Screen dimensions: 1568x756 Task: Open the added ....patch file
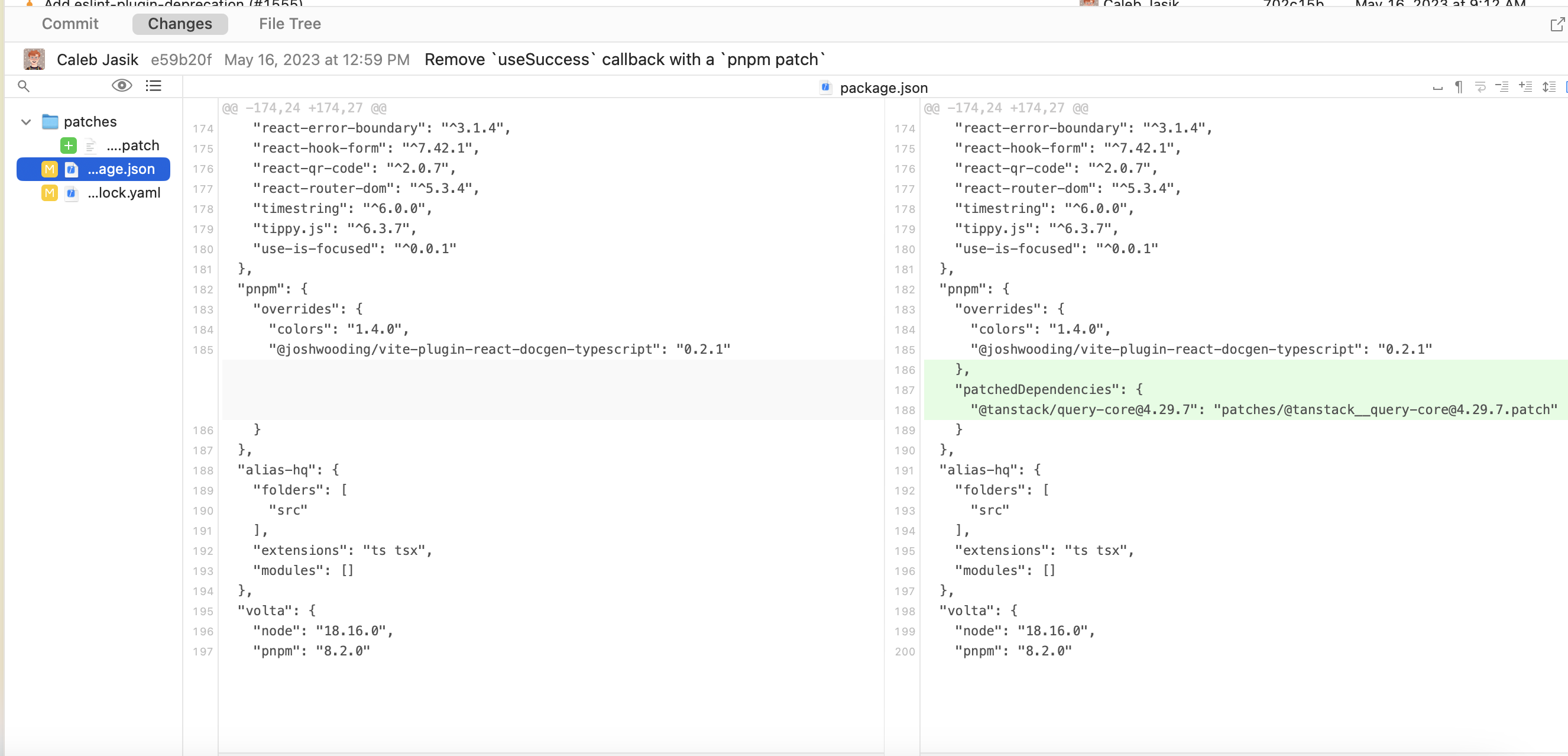pos(132,146)
